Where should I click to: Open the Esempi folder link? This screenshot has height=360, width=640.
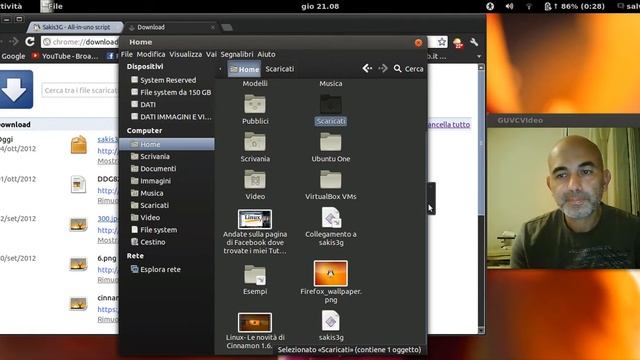tap(255, 275)
